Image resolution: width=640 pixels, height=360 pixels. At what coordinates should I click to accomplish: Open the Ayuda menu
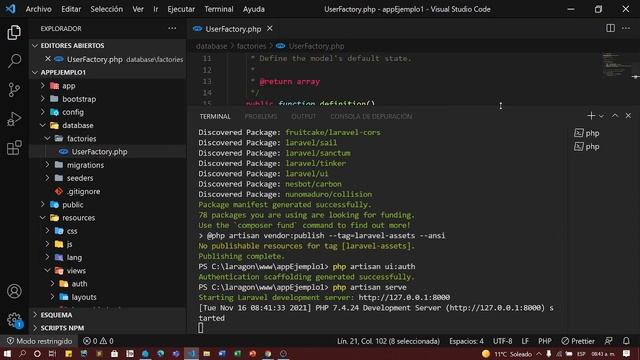click(253, 9)
